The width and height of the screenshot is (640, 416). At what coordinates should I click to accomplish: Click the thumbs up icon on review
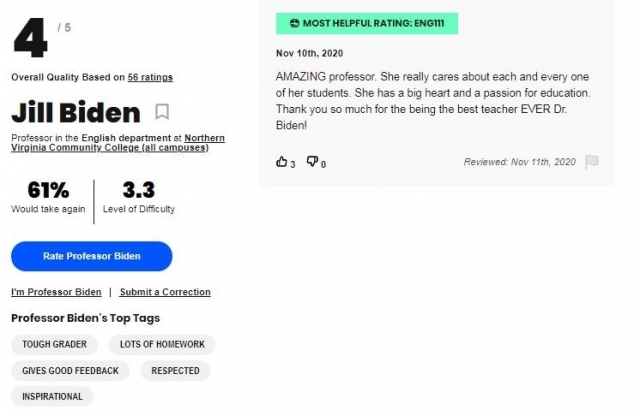(281, 162)
